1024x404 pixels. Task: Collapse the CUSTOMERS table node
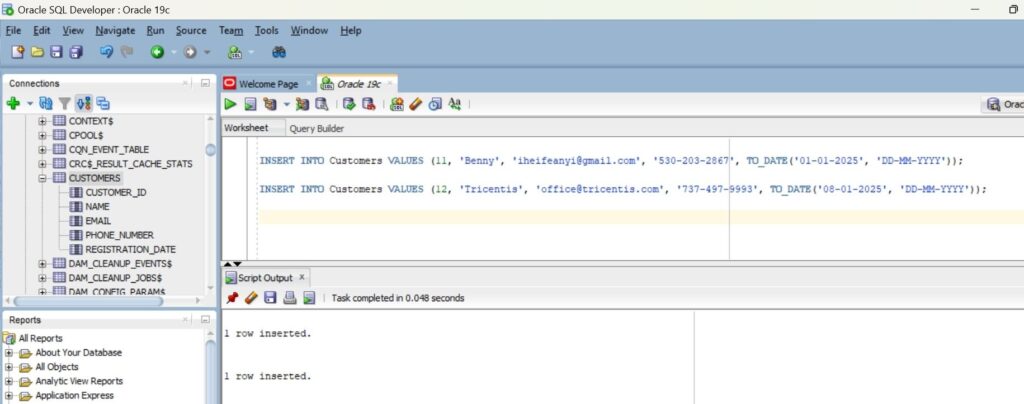[43, 178]
